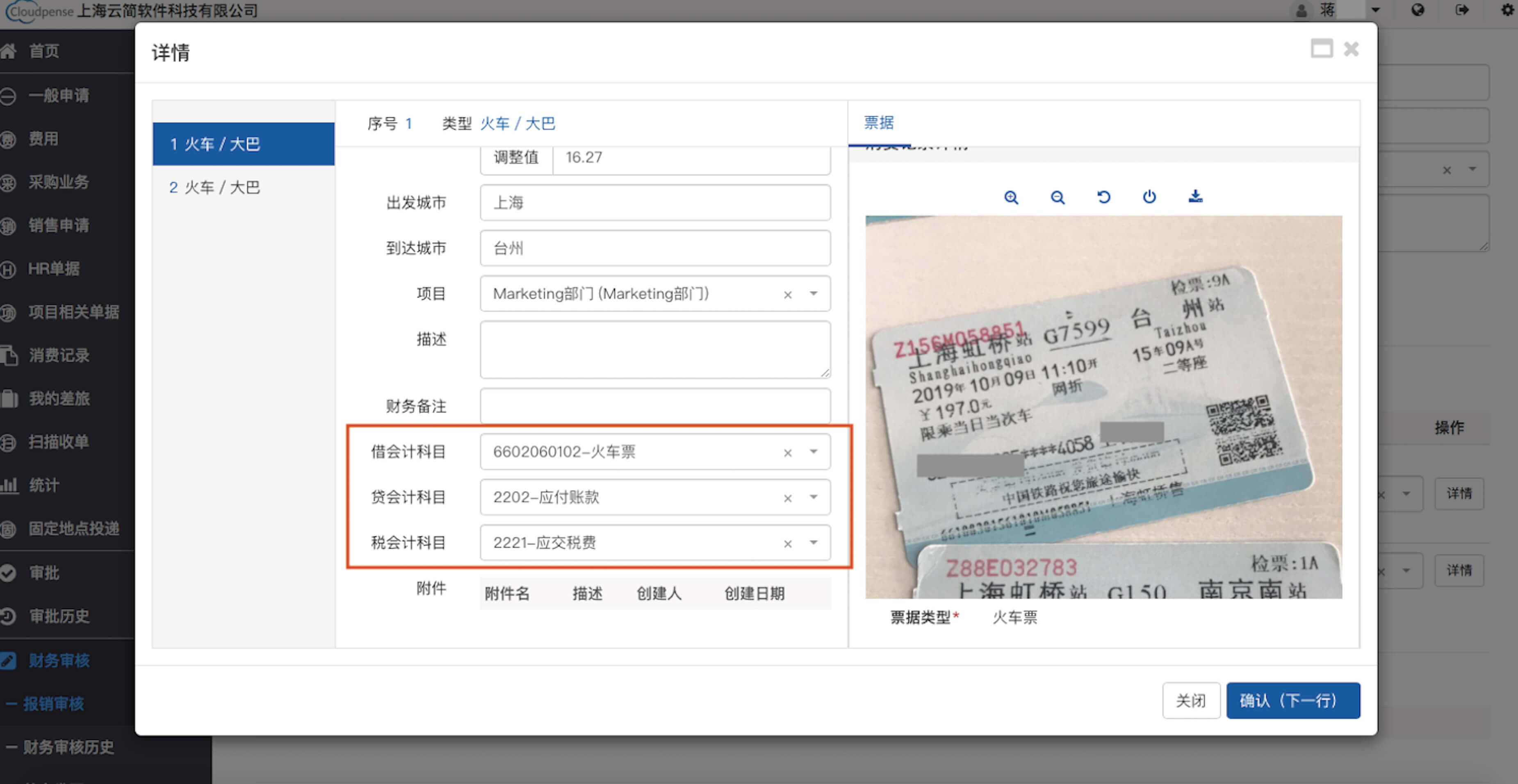Image resolution: width=1518 pixels, height=784 pixels.
Task: Maximize the 详情 dialog
Action: coord(1321,48)
